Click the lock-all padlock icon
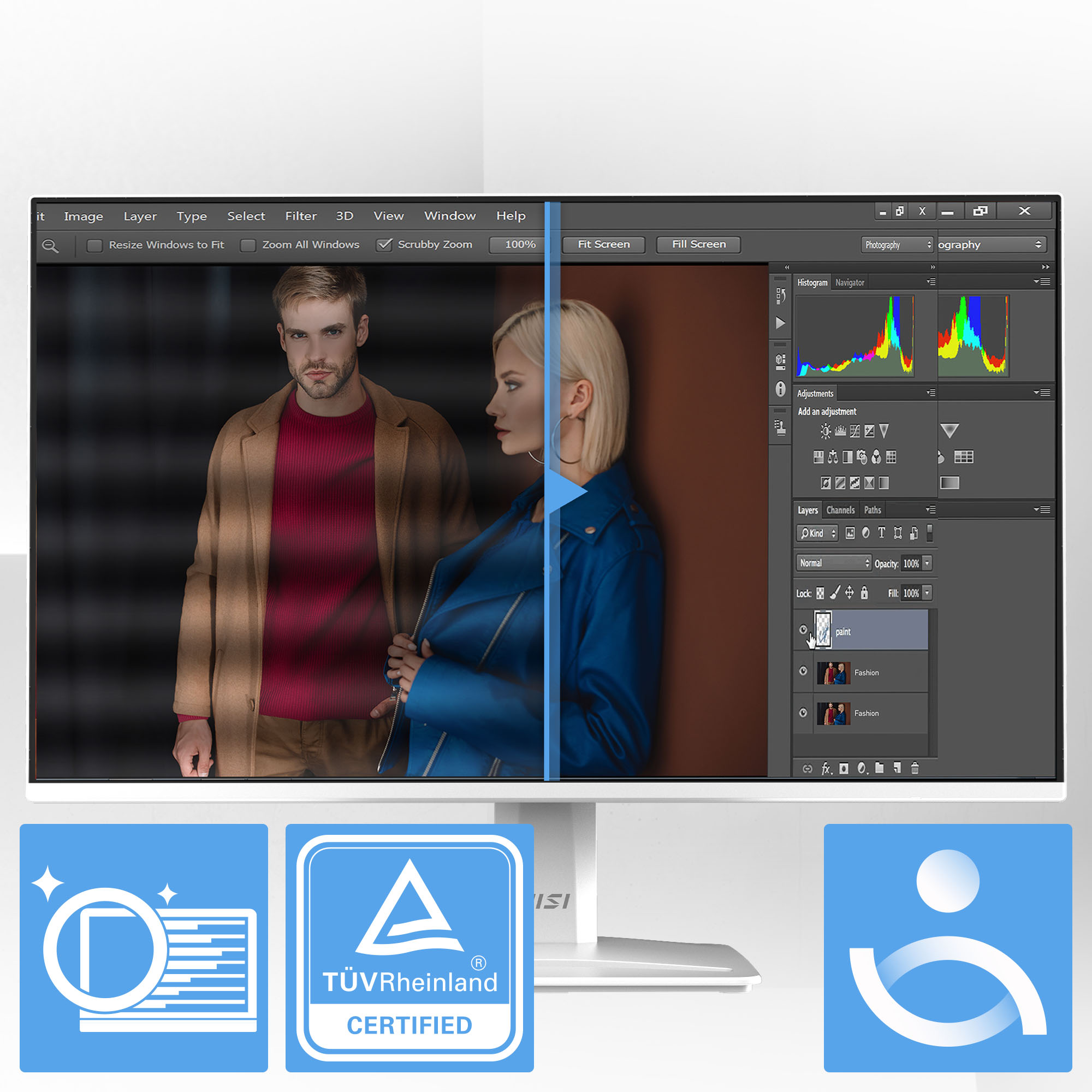 tap(864, 592)
